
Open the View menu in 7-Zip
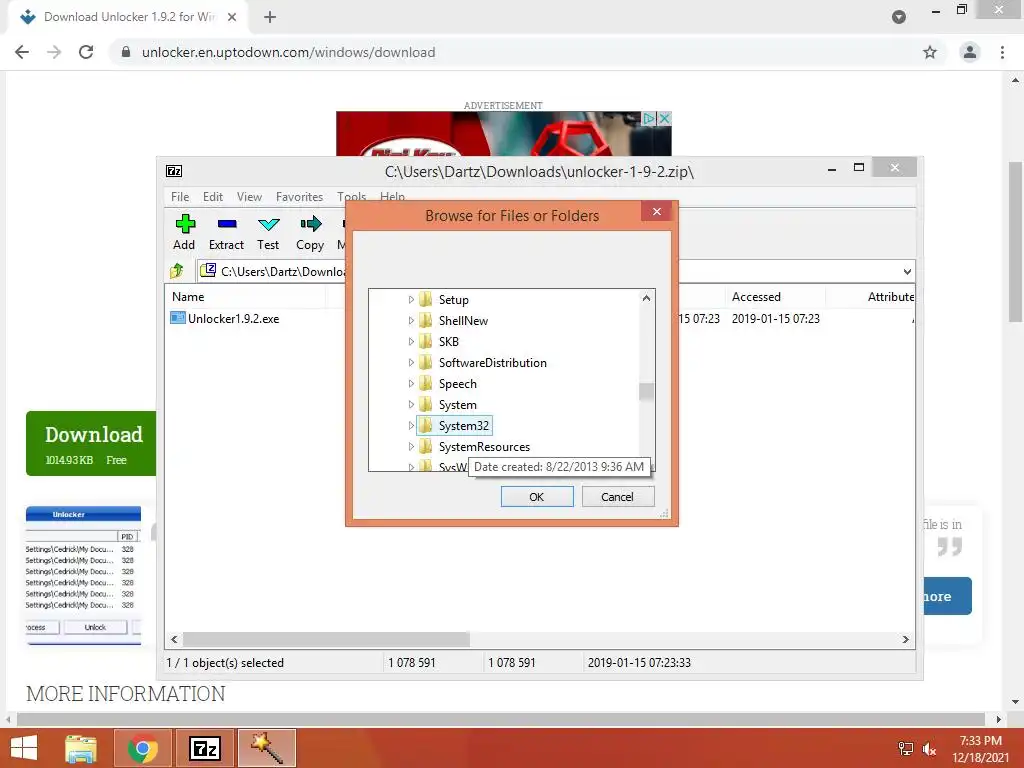click(x=249, y=197)
